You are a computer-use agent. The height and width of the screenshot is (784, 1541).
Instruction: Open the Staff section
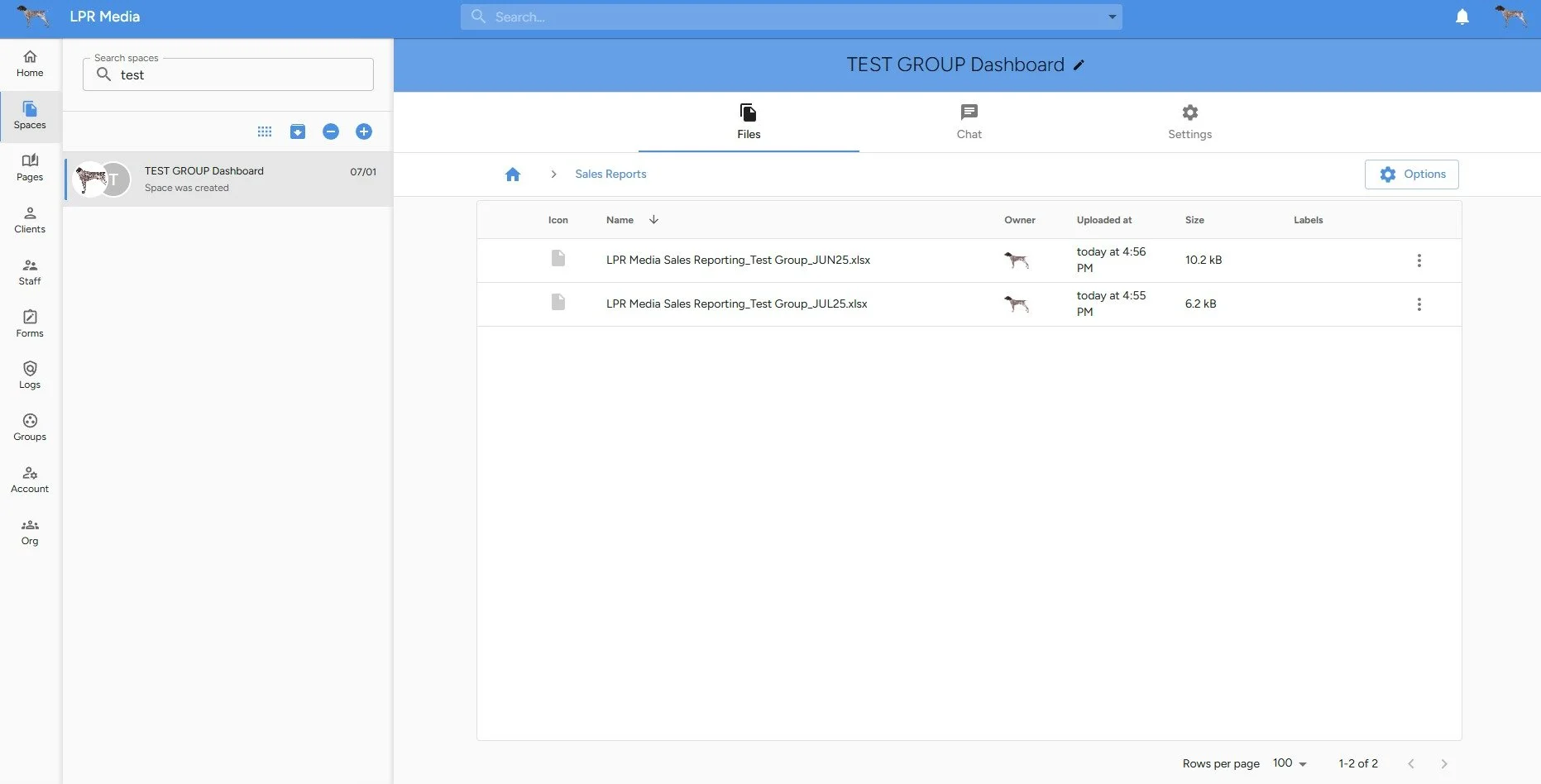point(30,272)
